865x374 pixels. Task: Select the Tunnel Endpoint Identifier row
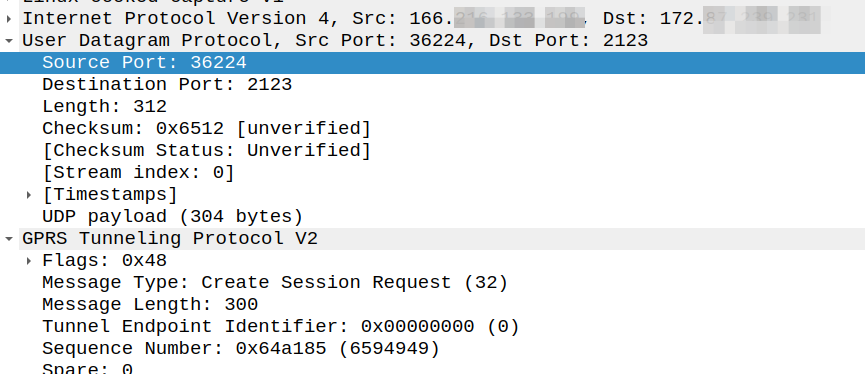432,327
